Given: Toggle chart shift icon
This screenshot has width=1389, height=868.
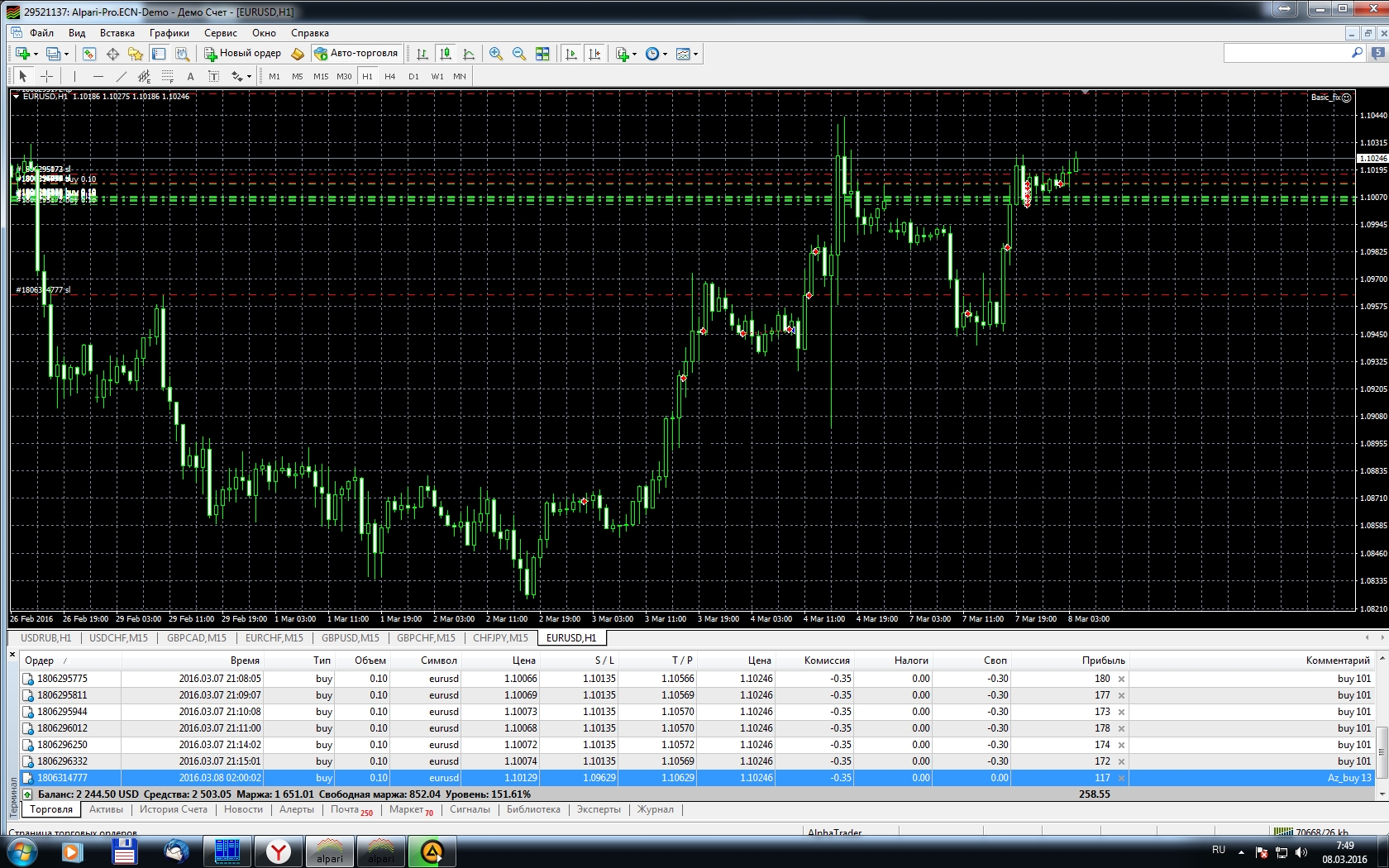Looking at the screenshot, I should coord(594,54).
